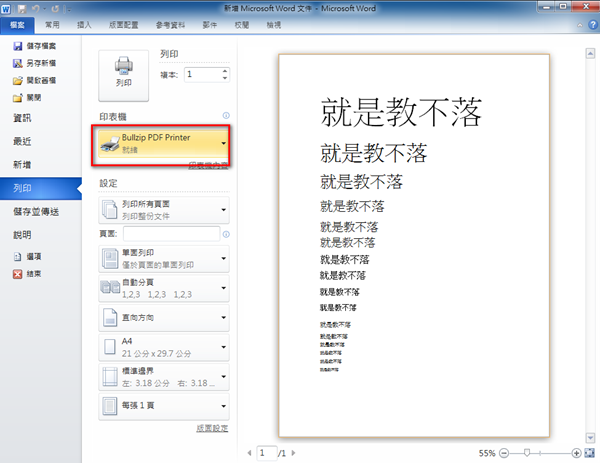Switch to 版面配置 tab
The height and width of the screenshot is (463, 600).
pos(124,25)
